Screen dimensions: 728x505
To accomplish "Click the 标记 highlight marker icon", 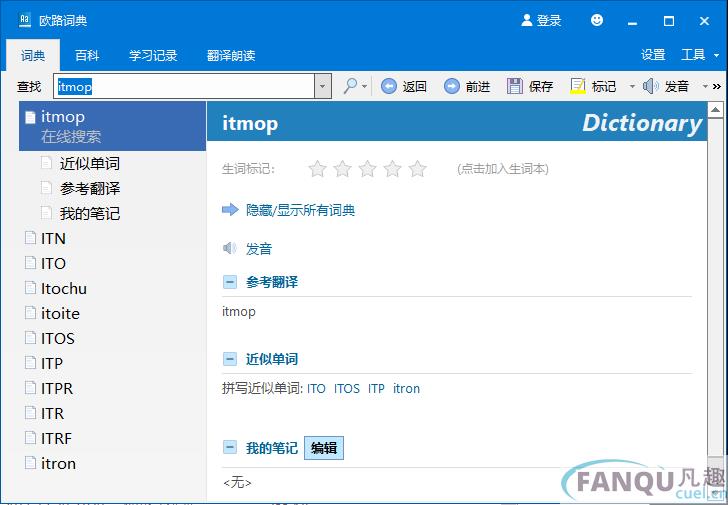I will click(x=578, y=86).
